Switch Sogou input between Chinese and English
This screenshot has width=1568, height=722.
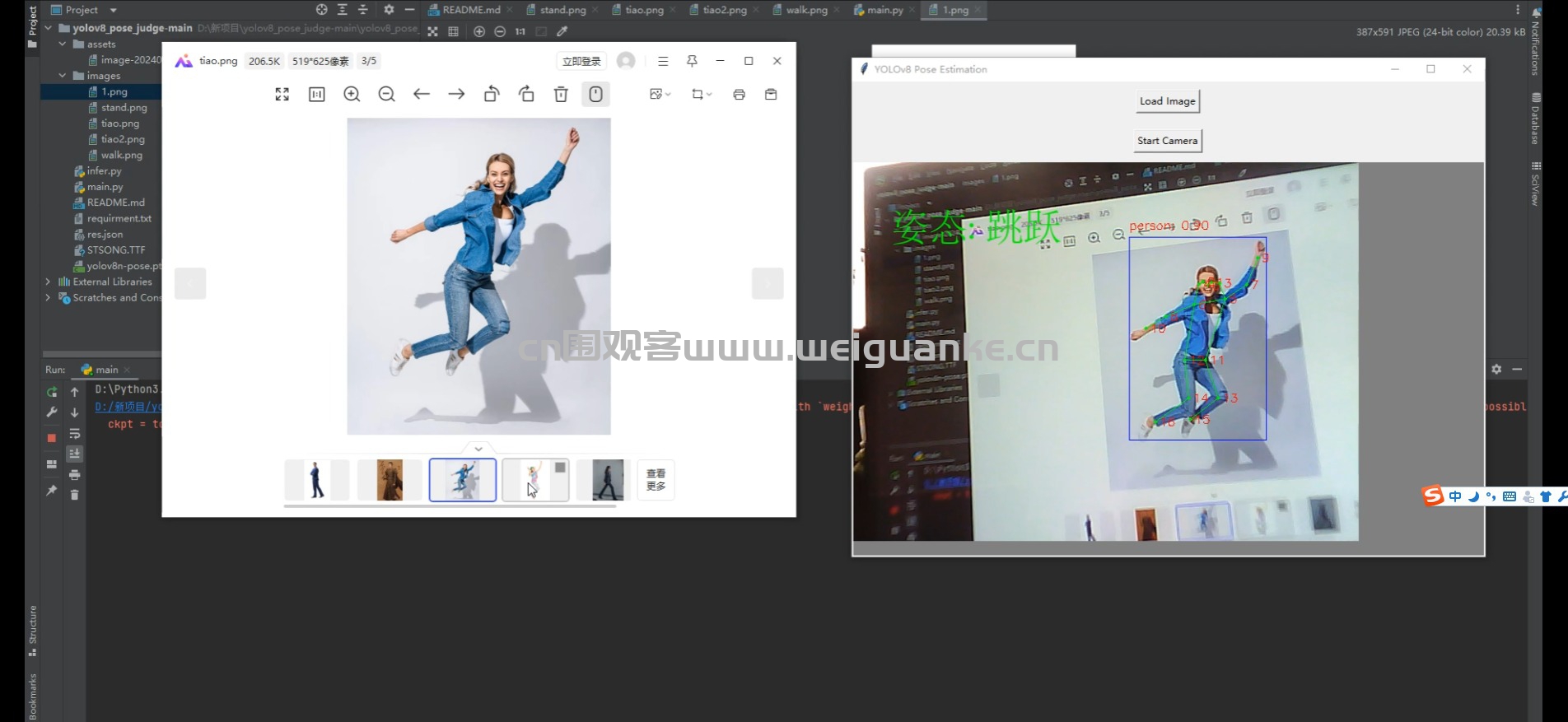pyautogui.click(x=1455, y=496)
